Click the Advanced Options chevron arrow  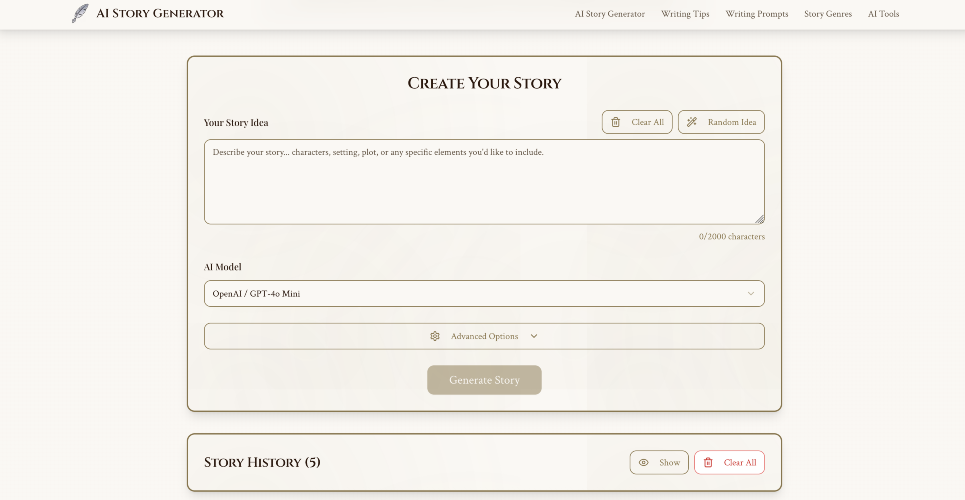[534, 336]
